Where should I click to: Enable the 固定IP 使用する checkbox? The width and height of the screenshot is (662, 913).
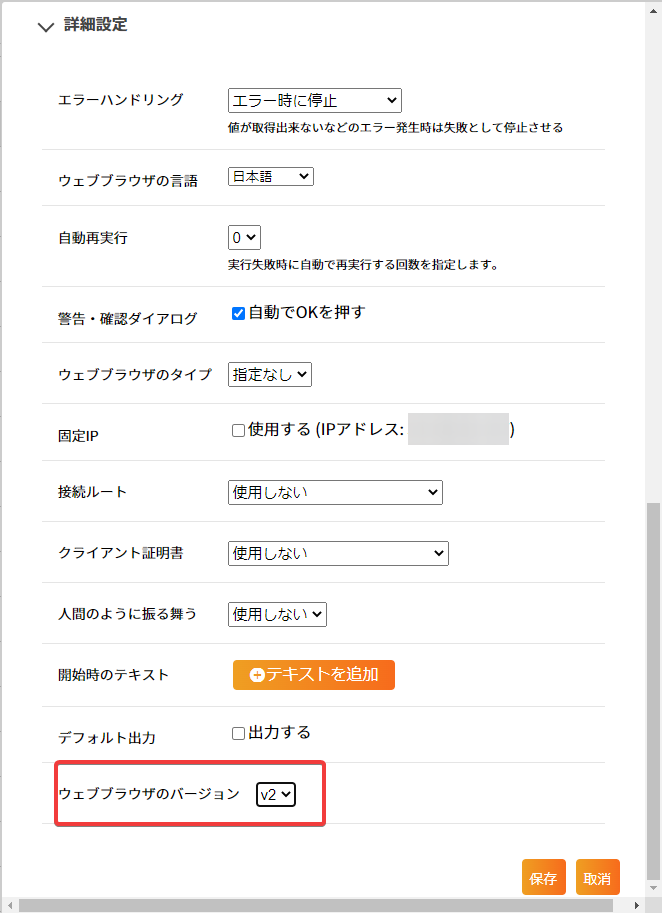(x=238, y=431)
